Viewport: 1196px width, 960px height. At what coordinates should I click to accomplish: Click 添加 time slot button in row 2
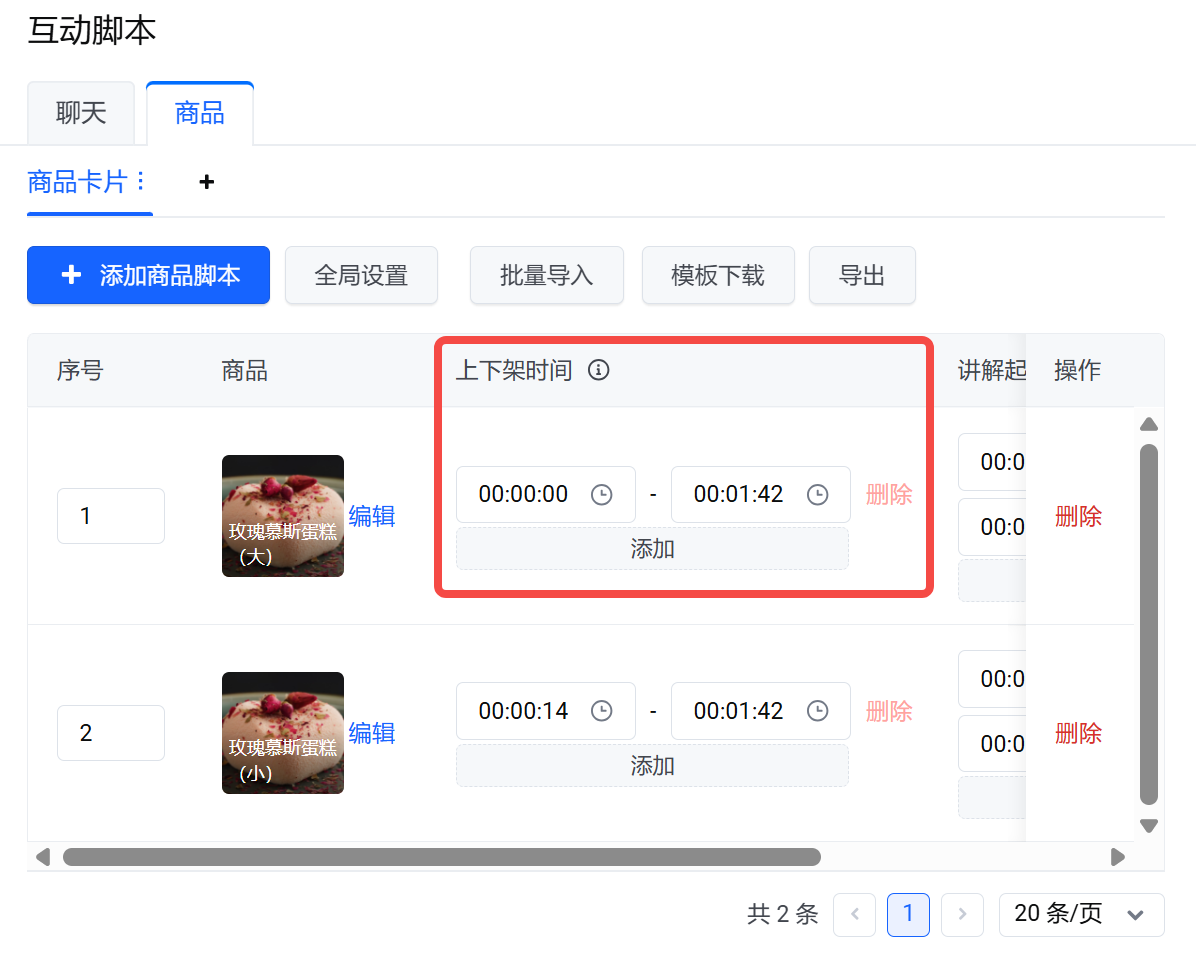pyautogui.click(x=652, y=766)
